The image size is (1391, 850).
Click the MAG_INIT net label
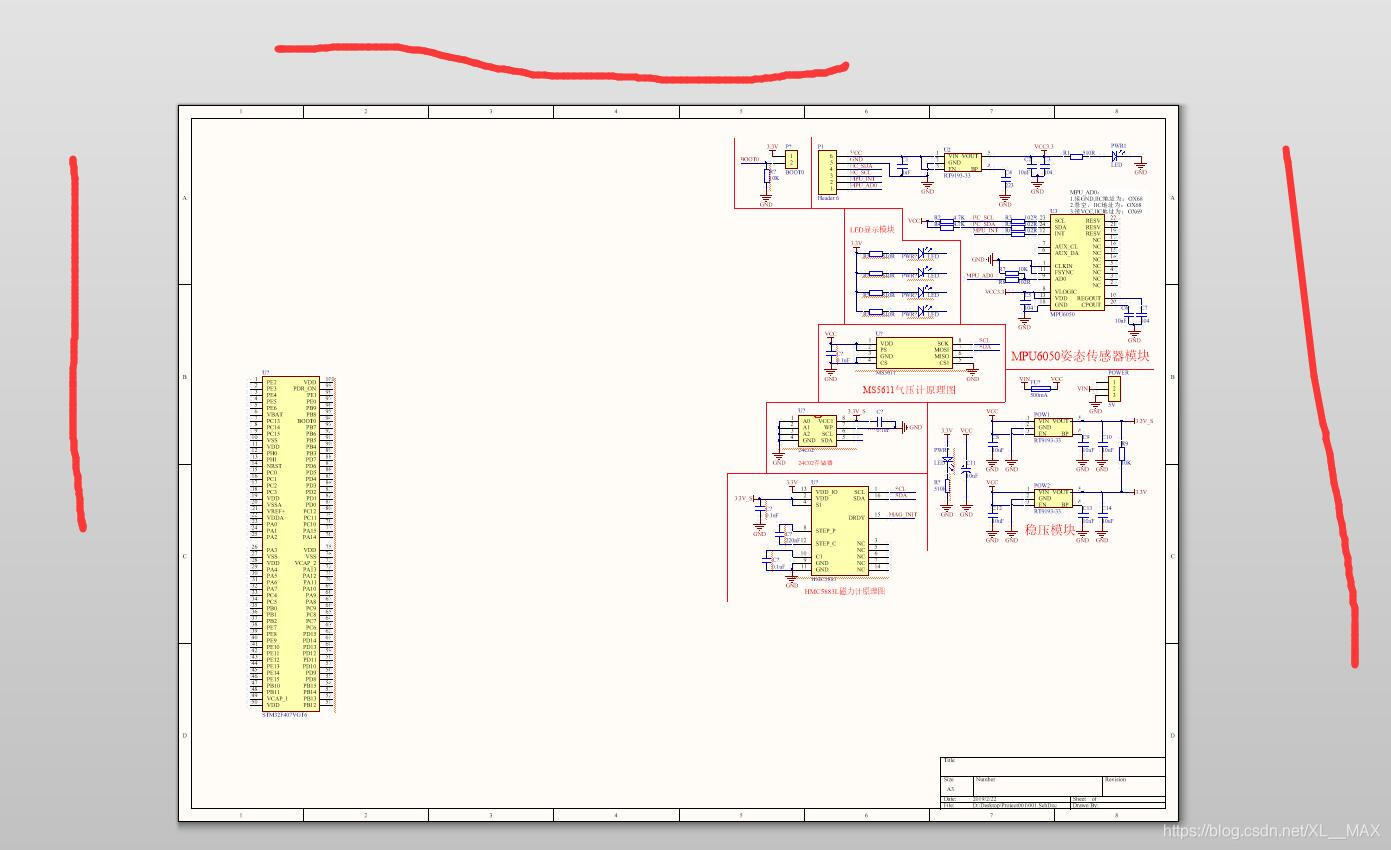903,515
